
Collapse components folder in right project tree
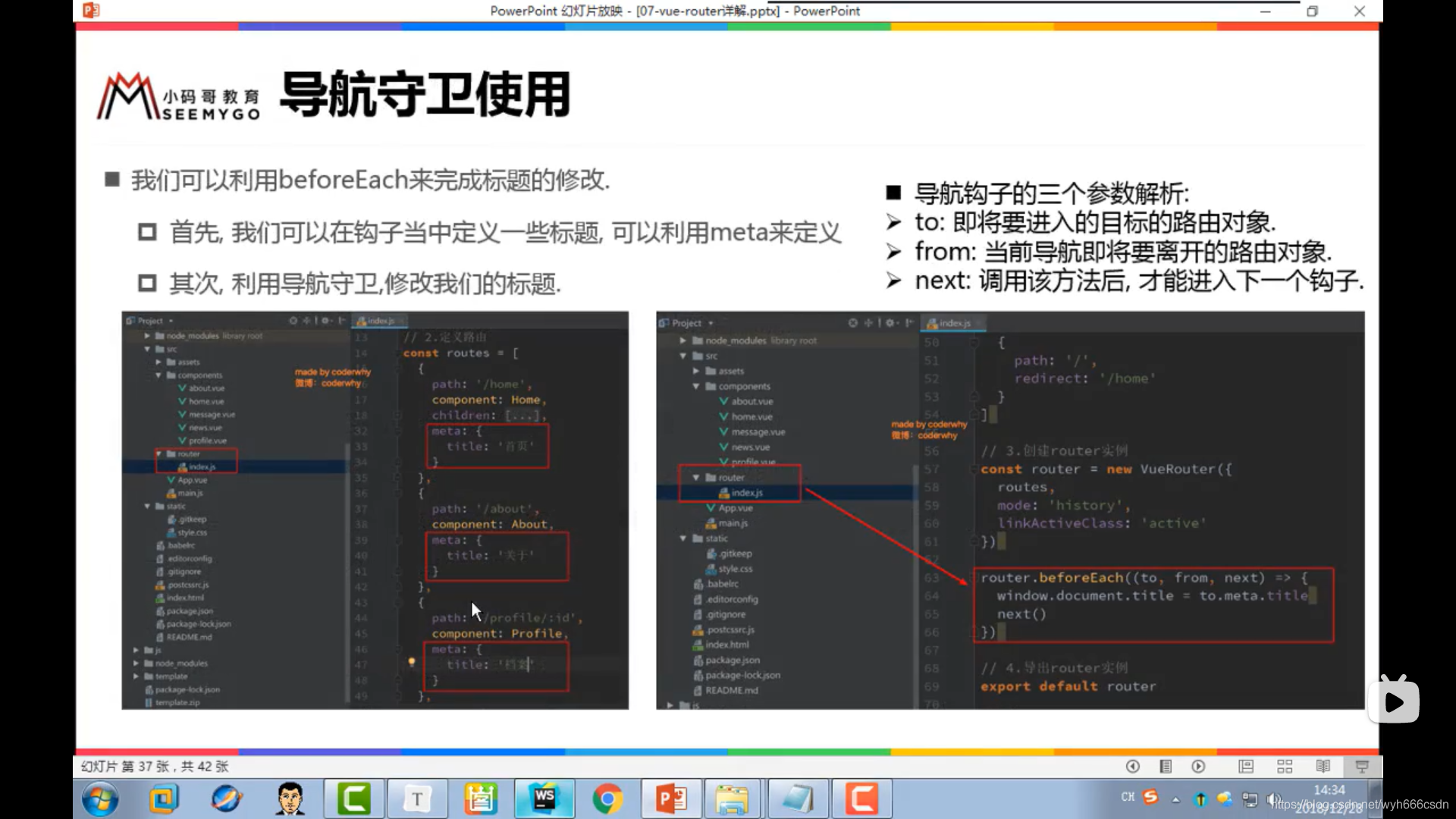click(695, 387)
